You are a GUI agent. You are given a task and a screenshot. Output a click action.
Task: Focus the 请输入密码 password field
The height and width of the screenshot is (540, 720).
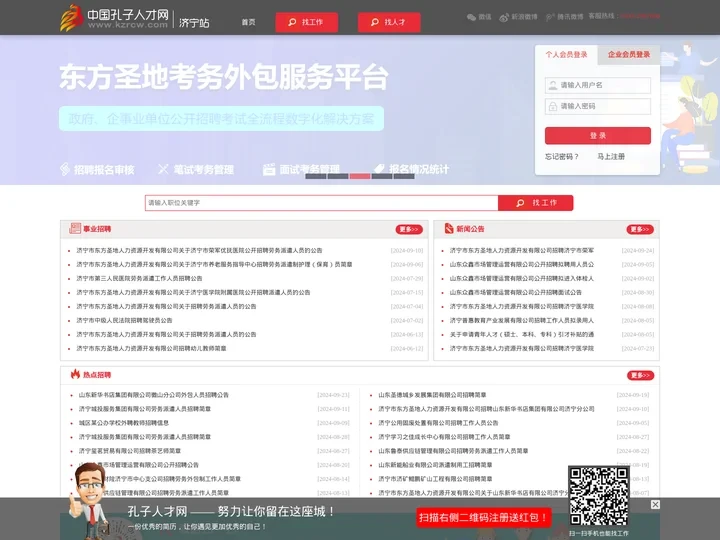tap(598, 106)
